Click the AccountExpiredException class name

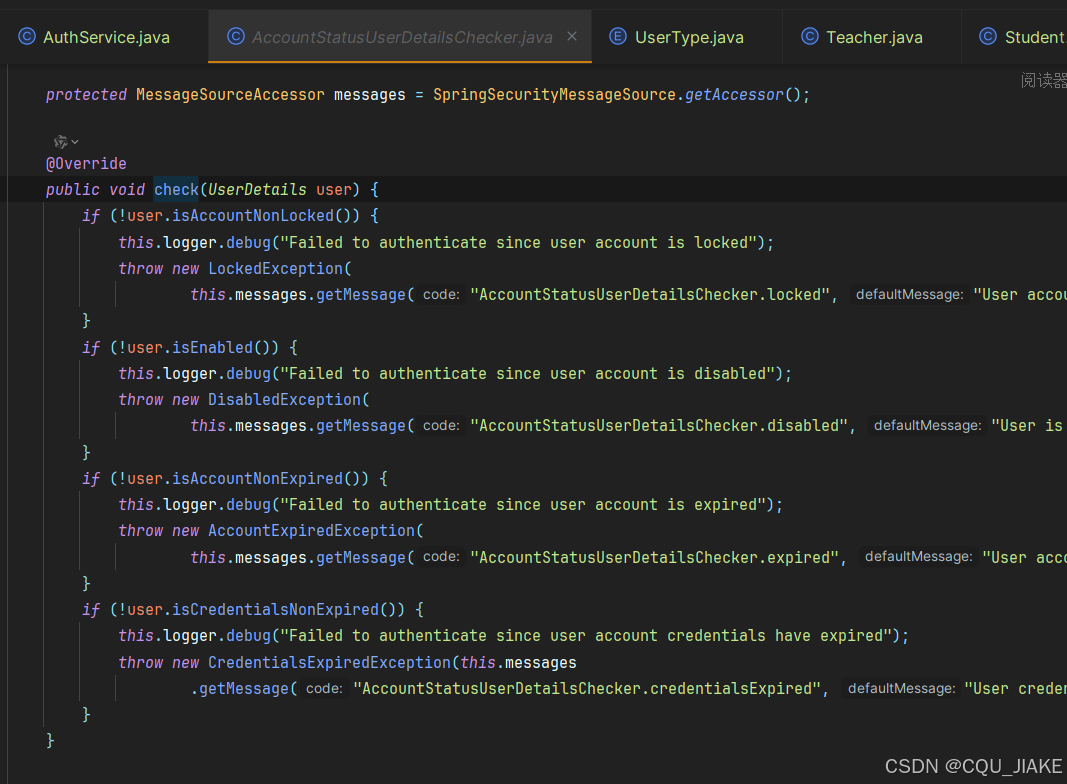tap(312, 531)
